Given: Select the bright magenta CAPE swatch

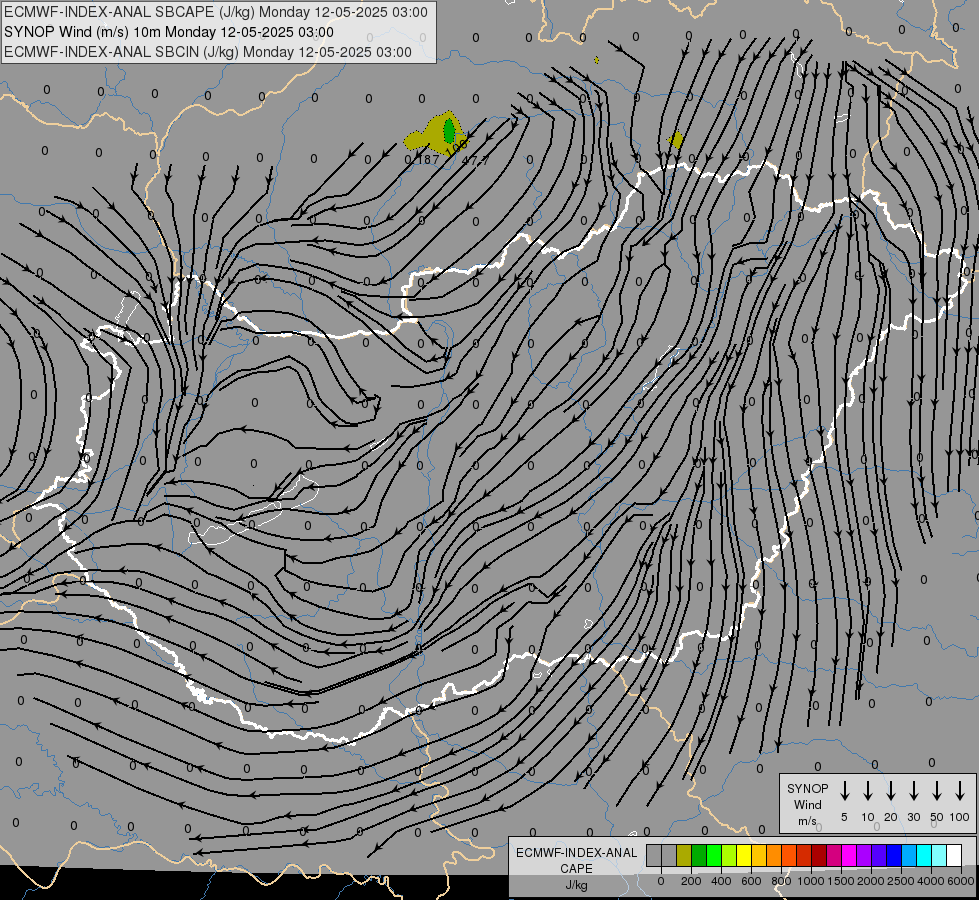Looking at the screenshot, I should pos(849,855).
